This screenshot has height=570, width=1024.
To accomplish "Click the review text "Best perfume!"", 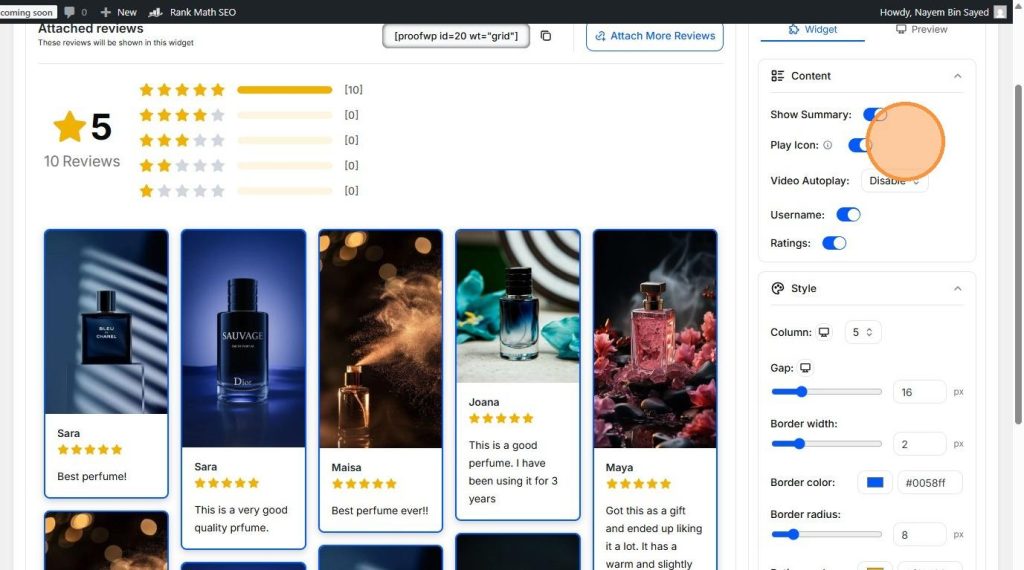I will point(92,476).
